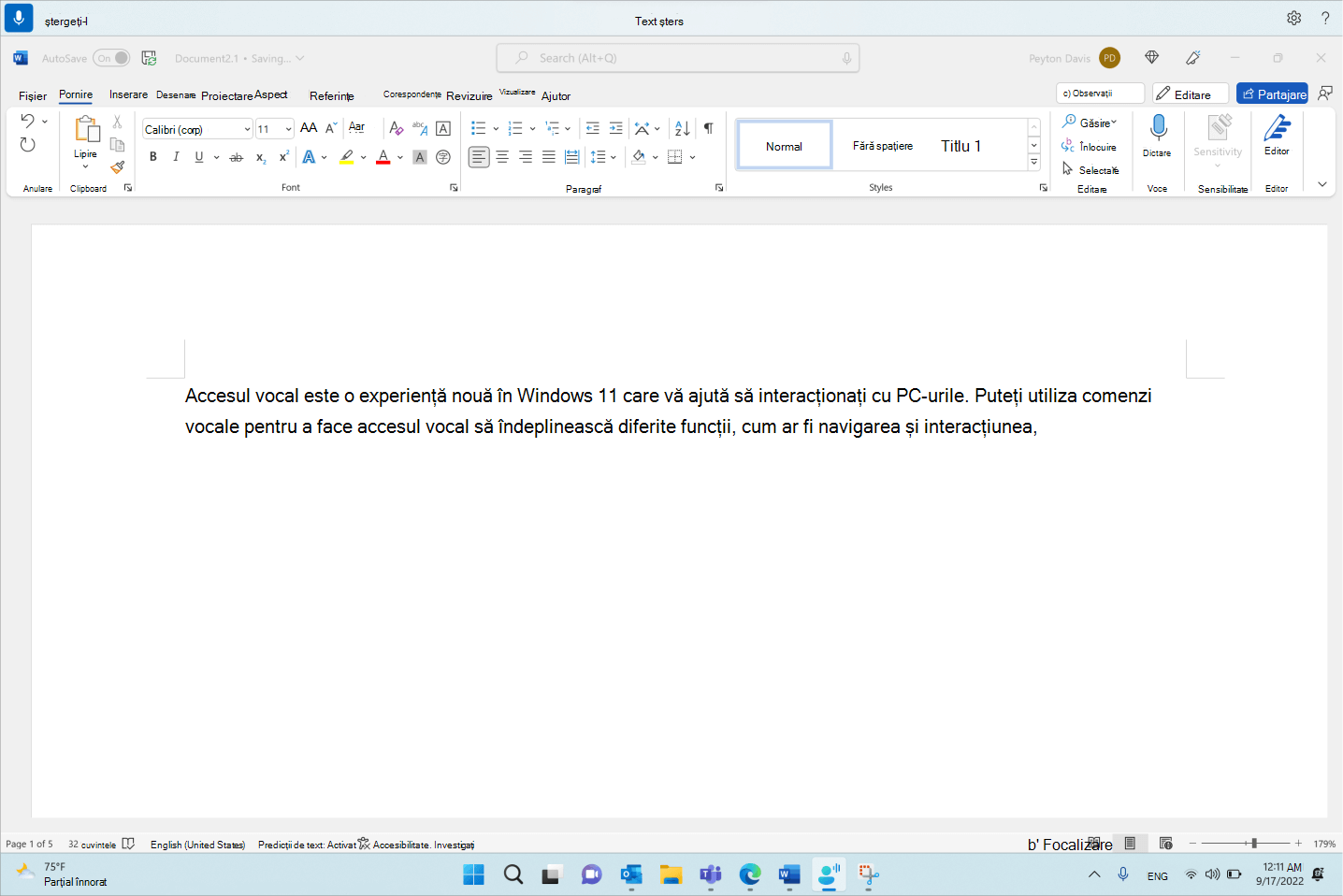This screenshot has width=1343, height=896.
Task: Click the Sort A-Z icon
Action: click(683, 128)
